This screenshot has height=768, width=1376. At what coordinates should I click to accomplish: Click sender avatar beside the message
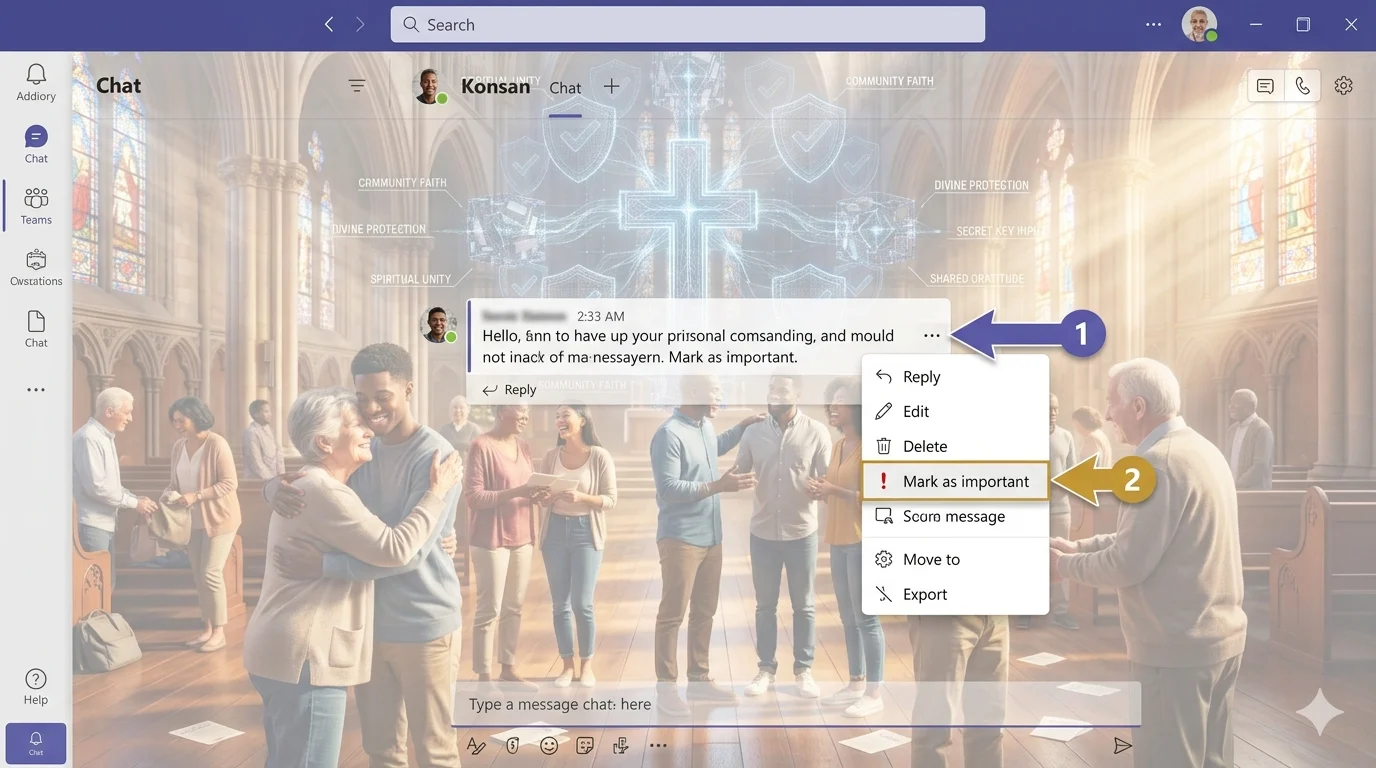pyautogui.click(x=438, y=325)
